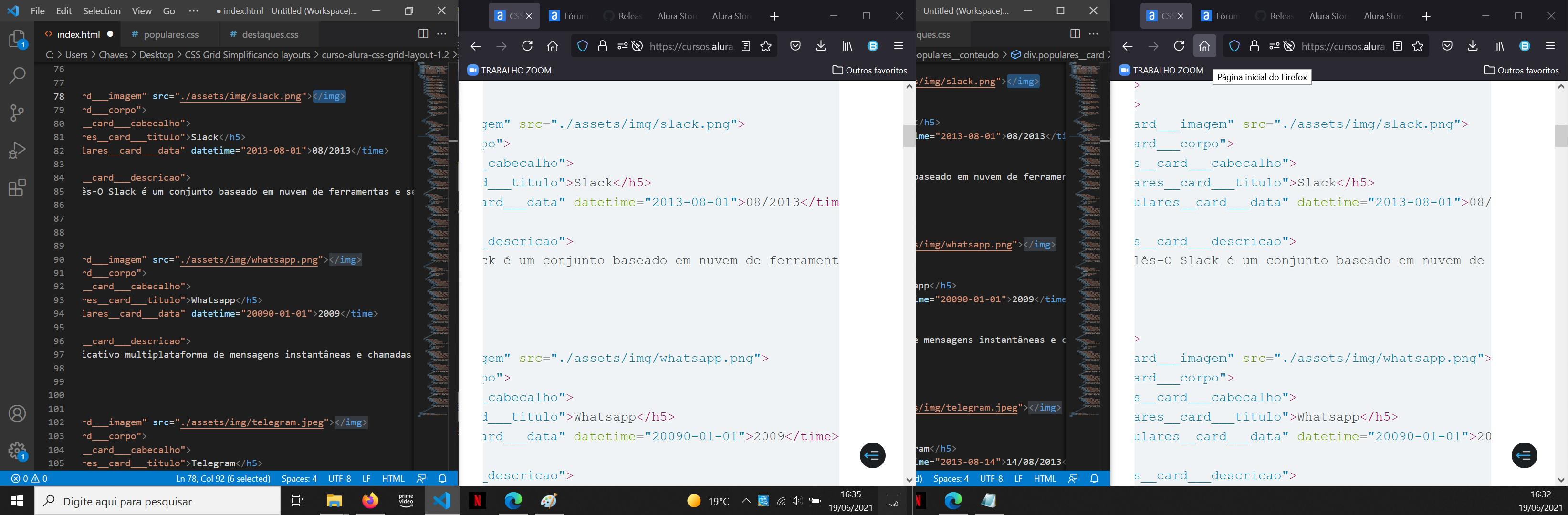This screenshot has height=515, width=1568.
Task: Open the Outros favoritos folder in left Firefox
Action: [x=869, y=71]
